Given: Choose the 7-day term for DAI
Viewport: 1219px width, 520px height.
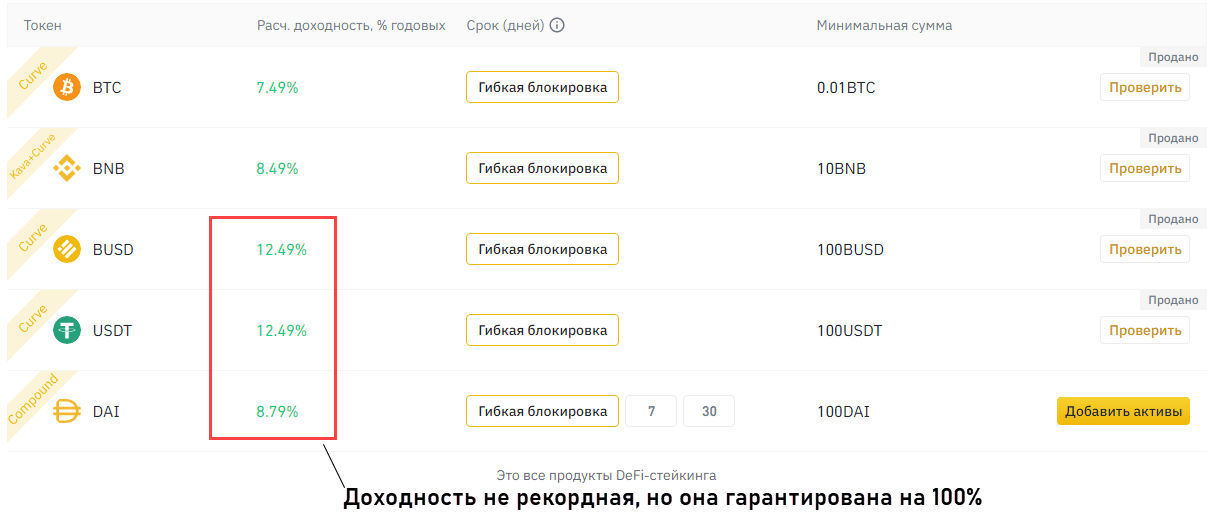Looking at the screenshot, I should pos(651,411).
